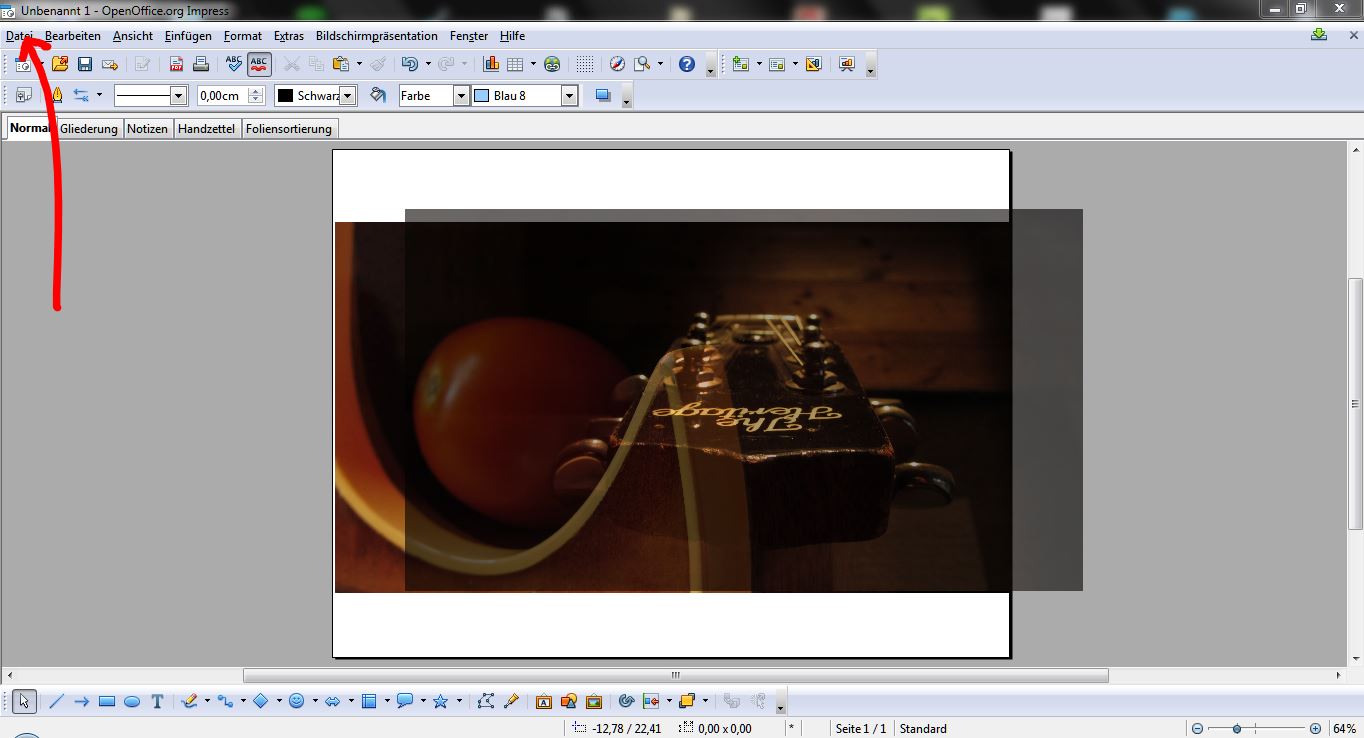Viewport: 1364px width, 738px height.
Task: Expand the Symbol Shapes smiley dropdown arrow
Action: (x=315, y=702)
